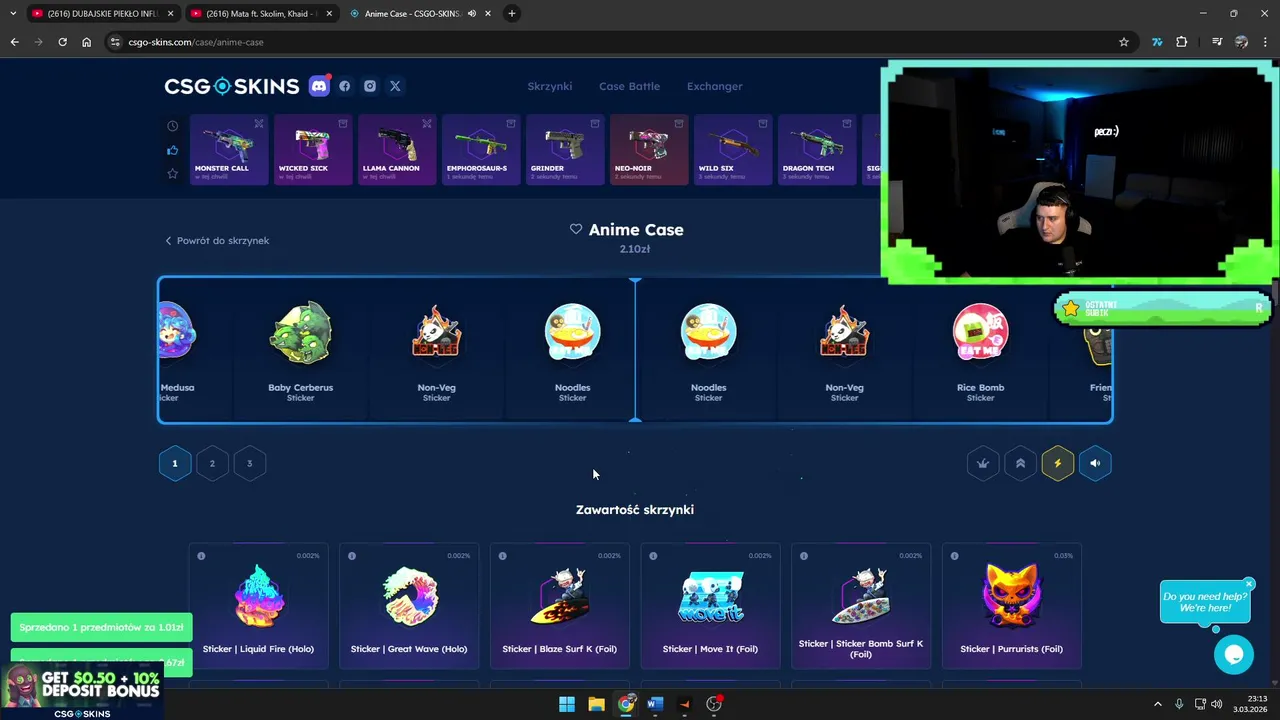Click the address bar URL
Image resolution: width=1280 pixels, height=720 pixels.
pyautogui.click(x=196, y=42)
